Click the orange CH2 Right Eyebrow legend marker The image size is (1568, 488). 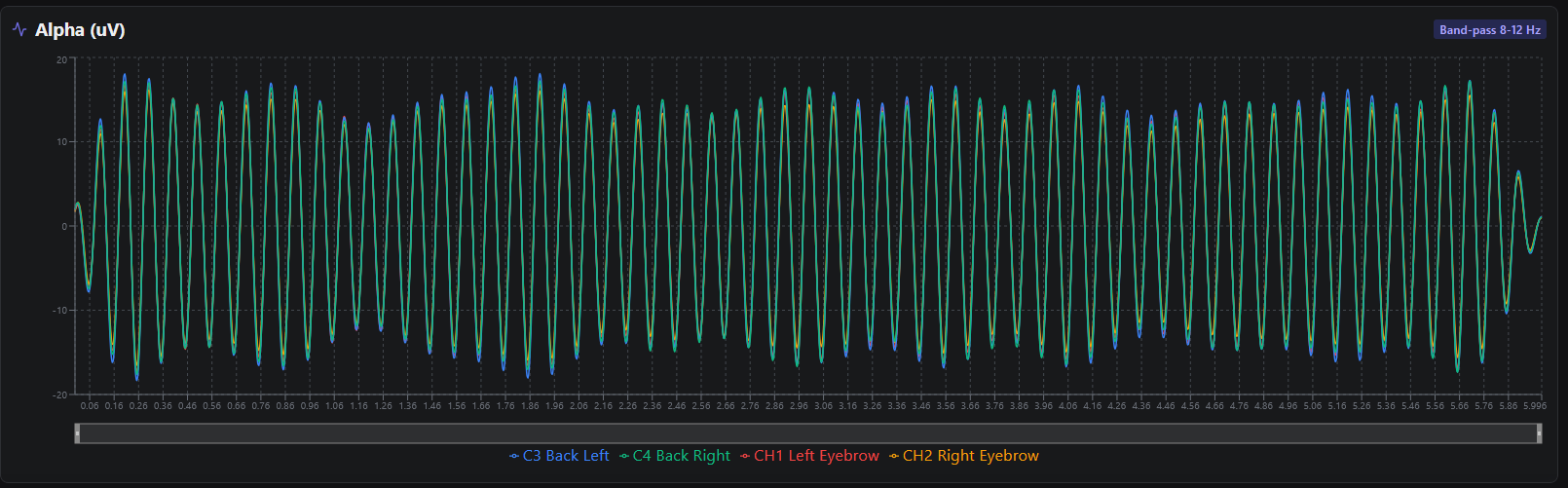pyautogui.click(x=894, y=456)
